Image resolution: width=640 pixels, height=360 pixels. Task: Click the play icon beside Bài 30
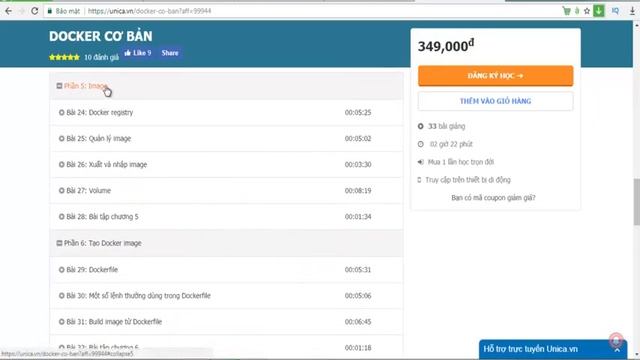(62, 296)
